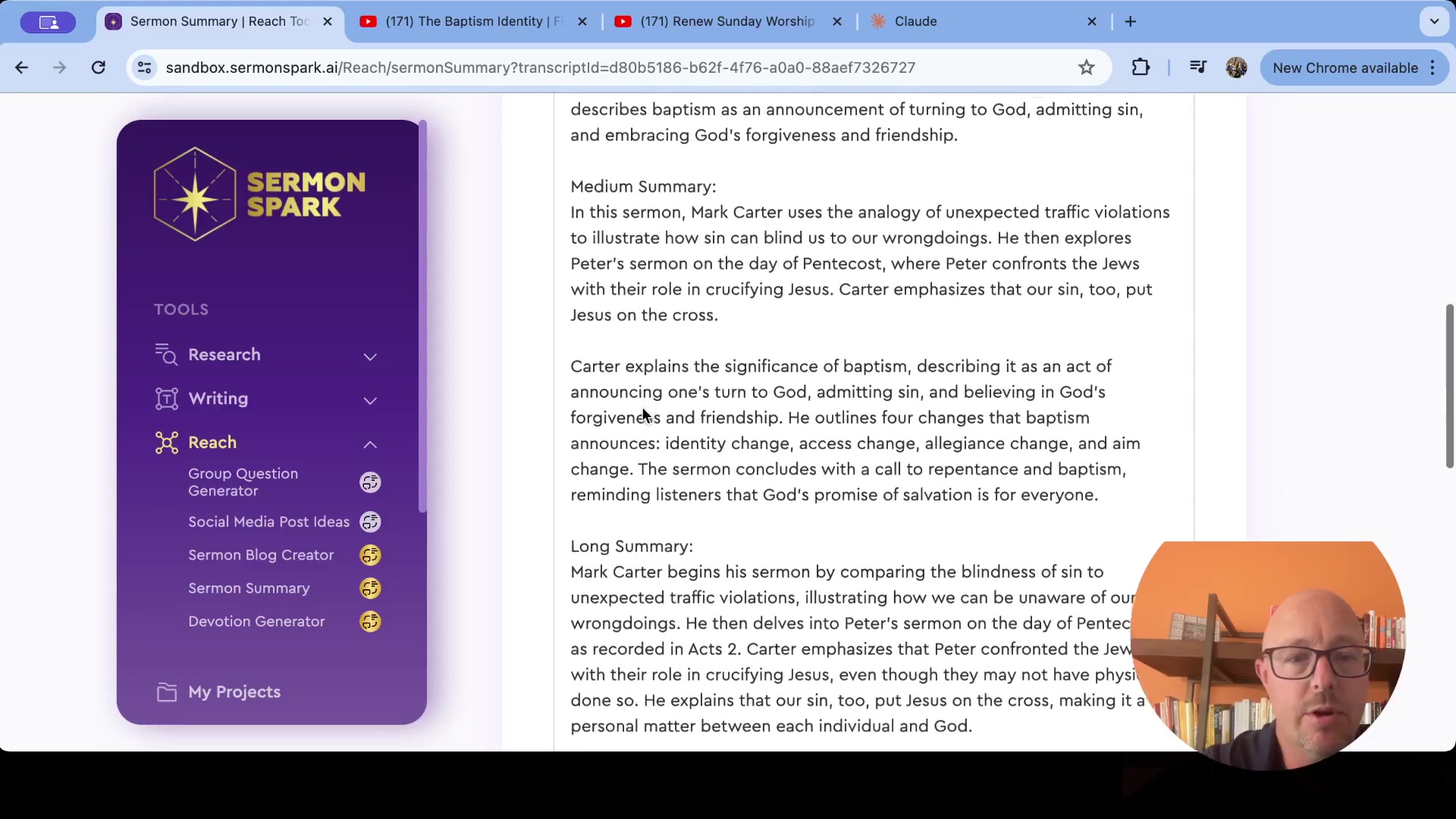The image size is (1456, 819).
Task: Open Social Media Post Ideas
Action: pyautogui.click(x=269, y=522)
